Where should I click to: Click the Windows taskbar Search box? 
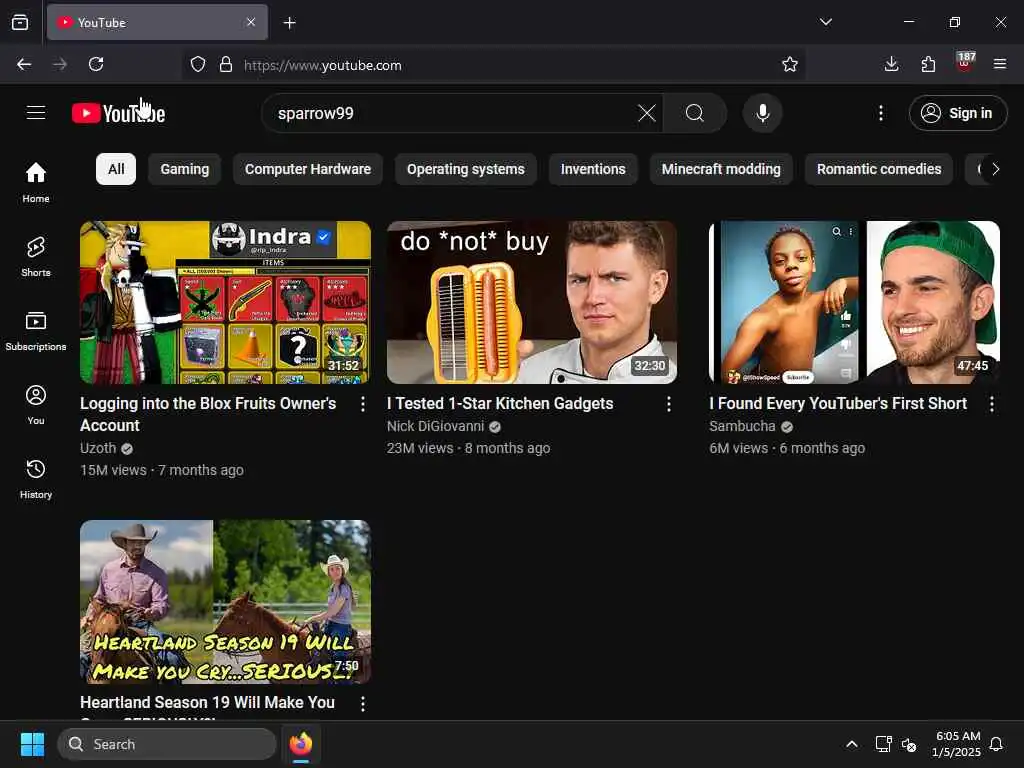coord(167,744)
